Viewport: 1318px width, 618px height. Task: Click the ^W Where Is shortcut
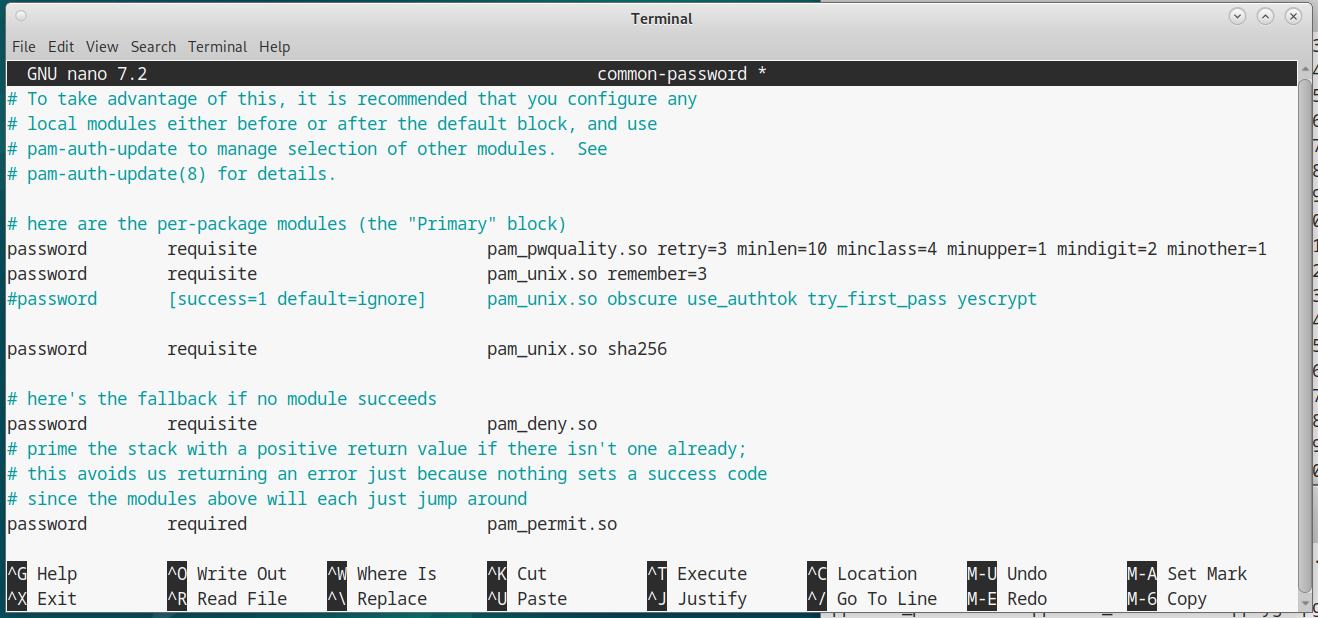click(382, 574)
